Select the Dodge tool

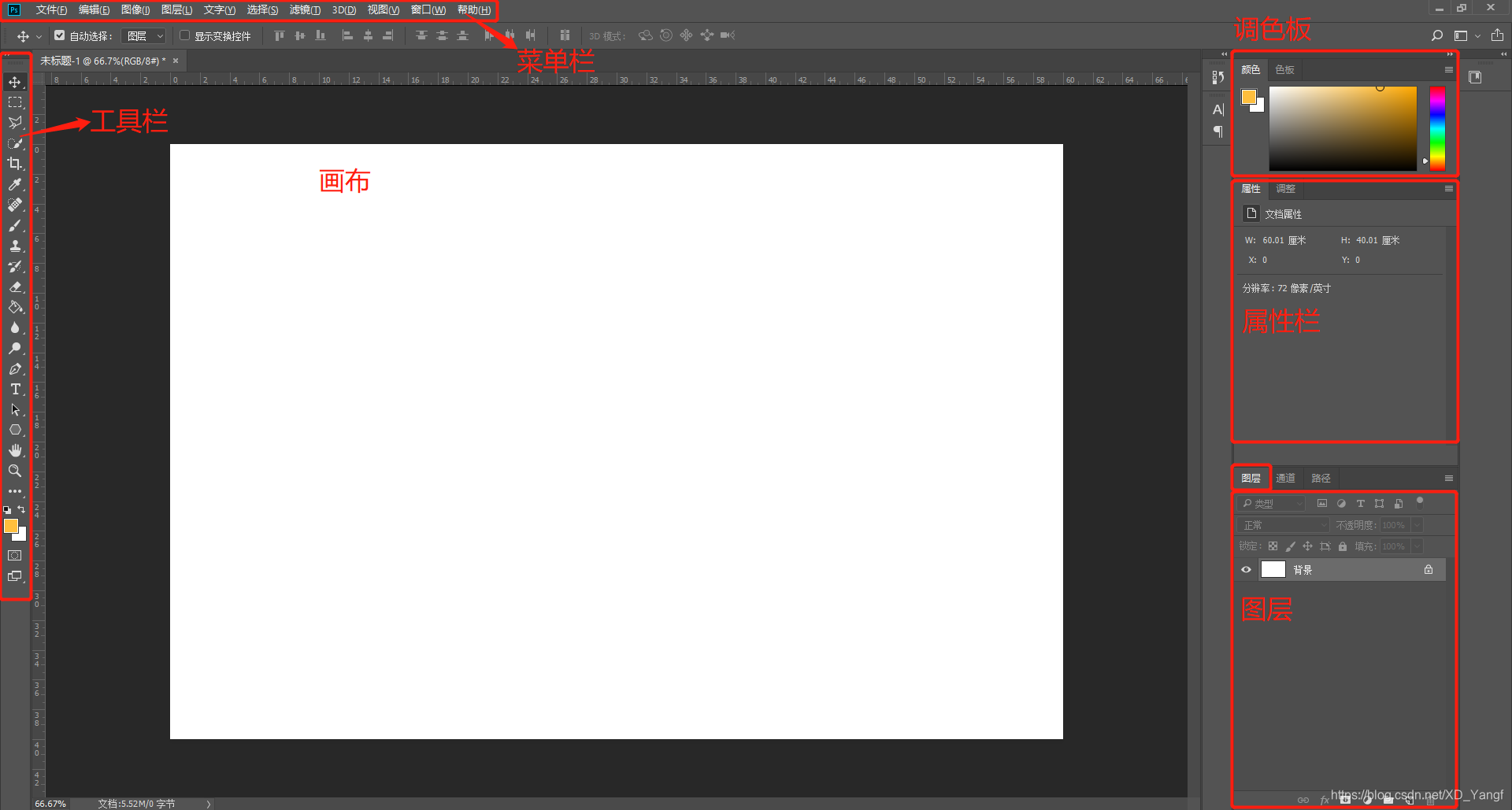tap(15, 348)
